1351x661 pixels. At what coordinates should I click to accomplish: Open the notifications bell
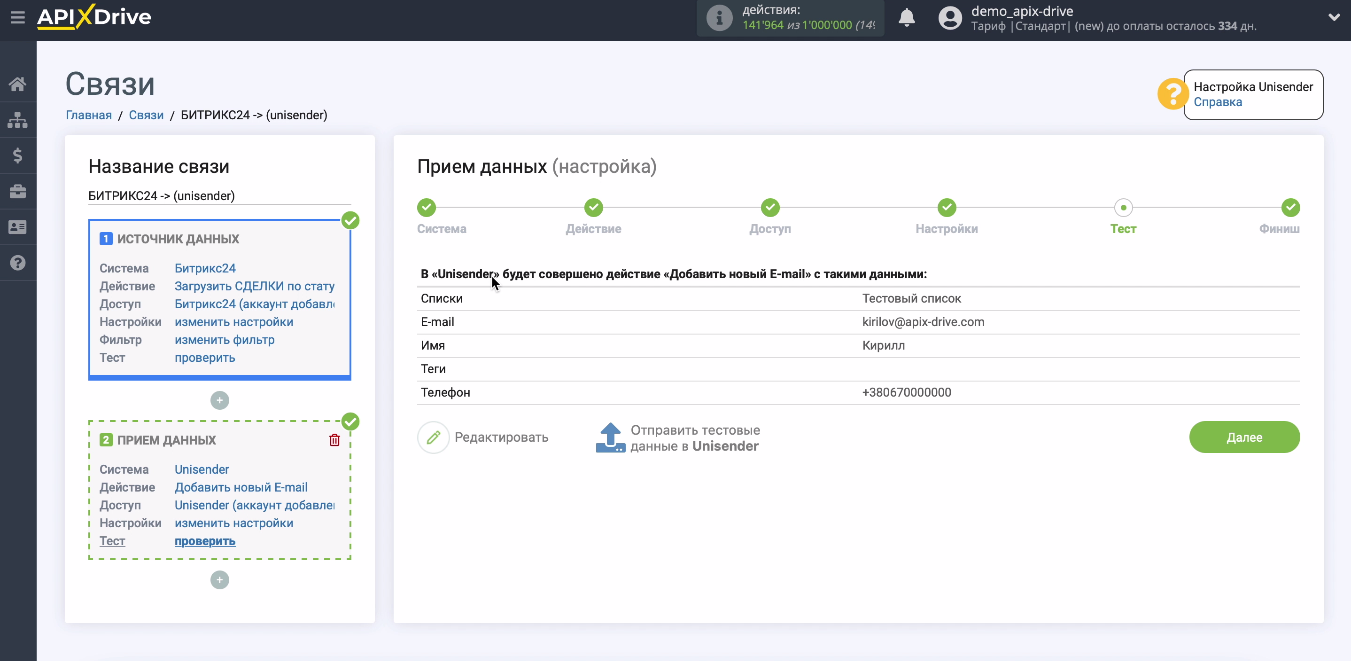click(907, 17)
